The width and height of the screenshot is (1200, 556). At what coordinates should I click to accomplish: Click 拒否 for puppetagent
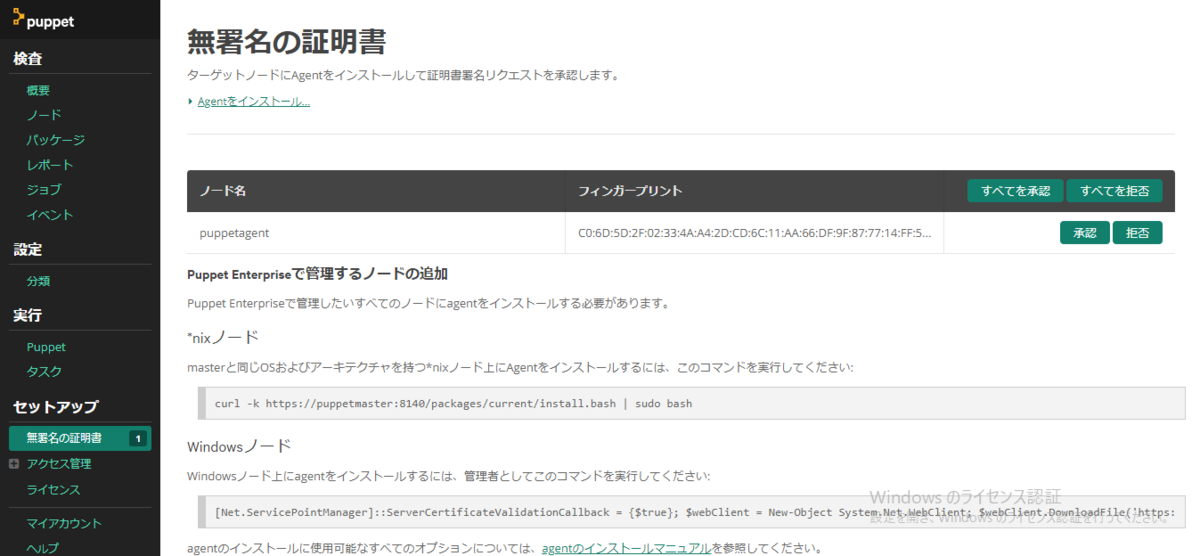click(x=1137, y=232)
